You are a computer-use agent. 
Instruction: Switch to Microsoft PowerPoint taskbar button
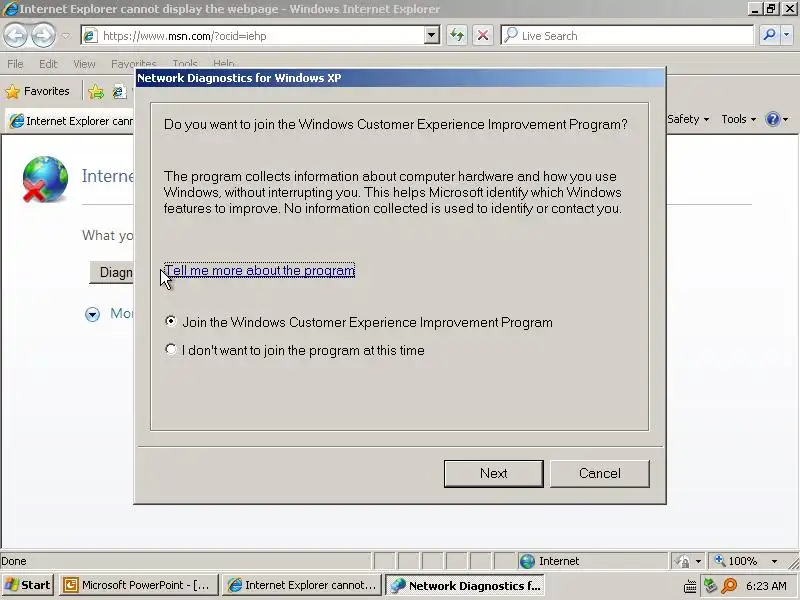point(139,585)
